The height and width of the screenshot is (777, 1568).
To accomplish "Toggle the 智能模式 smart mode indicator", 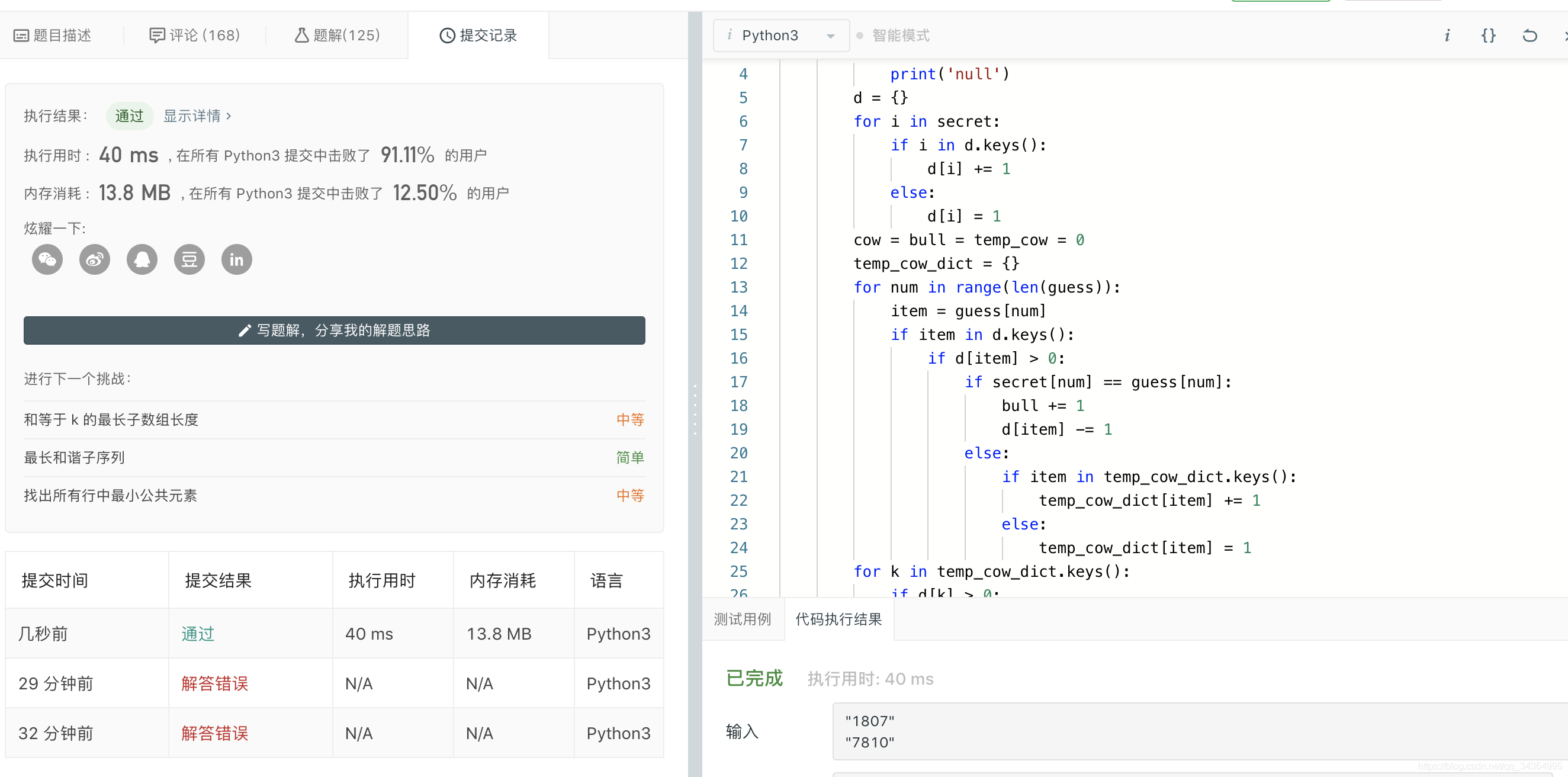I will (893, 36).
